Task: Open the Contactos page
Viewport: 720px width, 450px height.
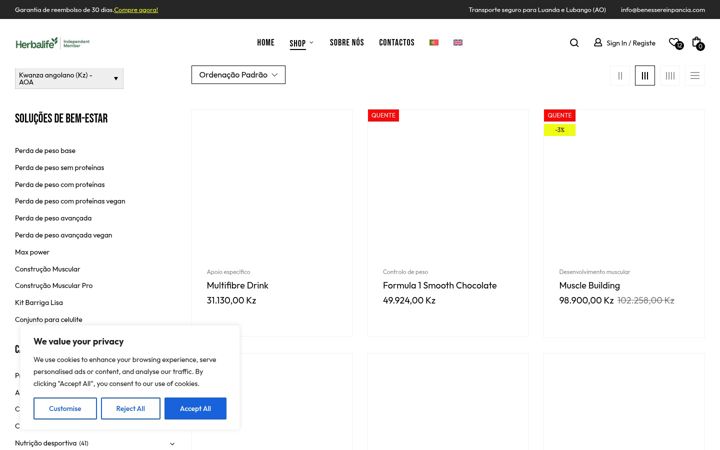Action: (396, 42)
